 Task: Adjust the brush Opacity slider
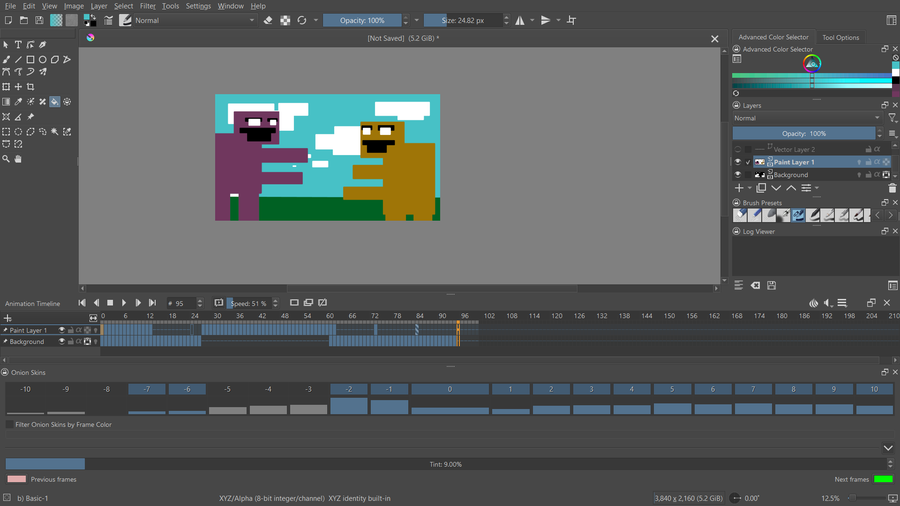pyautogui.click(x=362, y=20)
